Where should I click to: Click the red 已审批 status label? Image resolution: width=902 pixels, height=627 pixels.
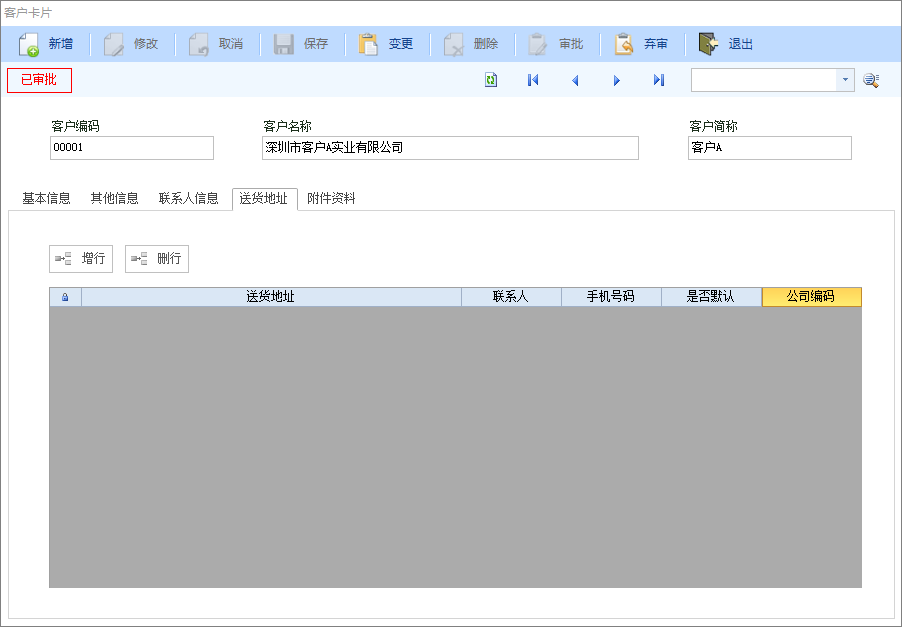[x=39, y=80]
